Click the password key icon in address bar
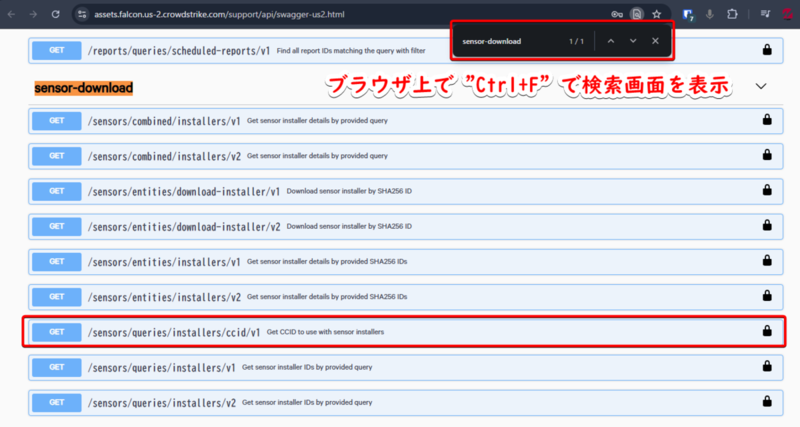The height and width of the screenshot is (427, 800). 617,14
